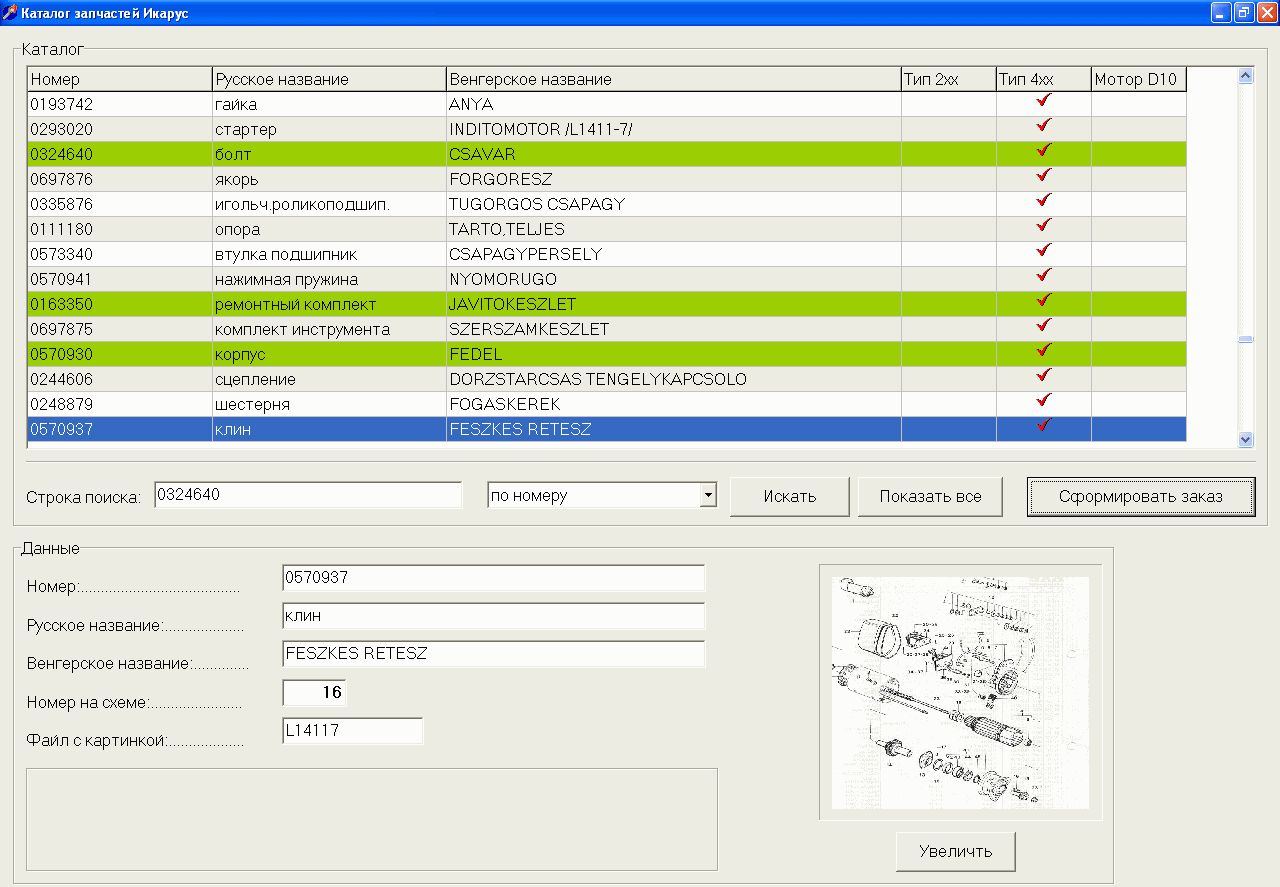The image size is (1280, 887).
Task: Click the Файл с картинкой field L14117
Action: coord(353,731)
